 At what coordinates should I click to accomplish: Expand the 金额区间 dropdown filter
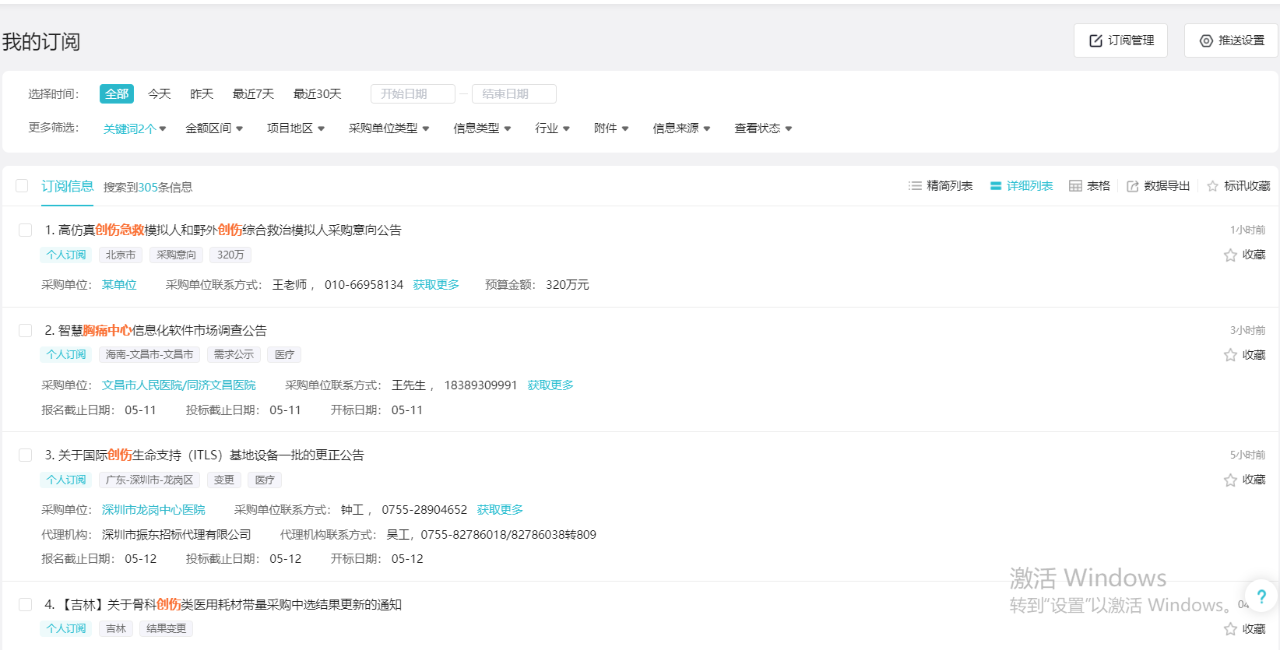[214, 128]
